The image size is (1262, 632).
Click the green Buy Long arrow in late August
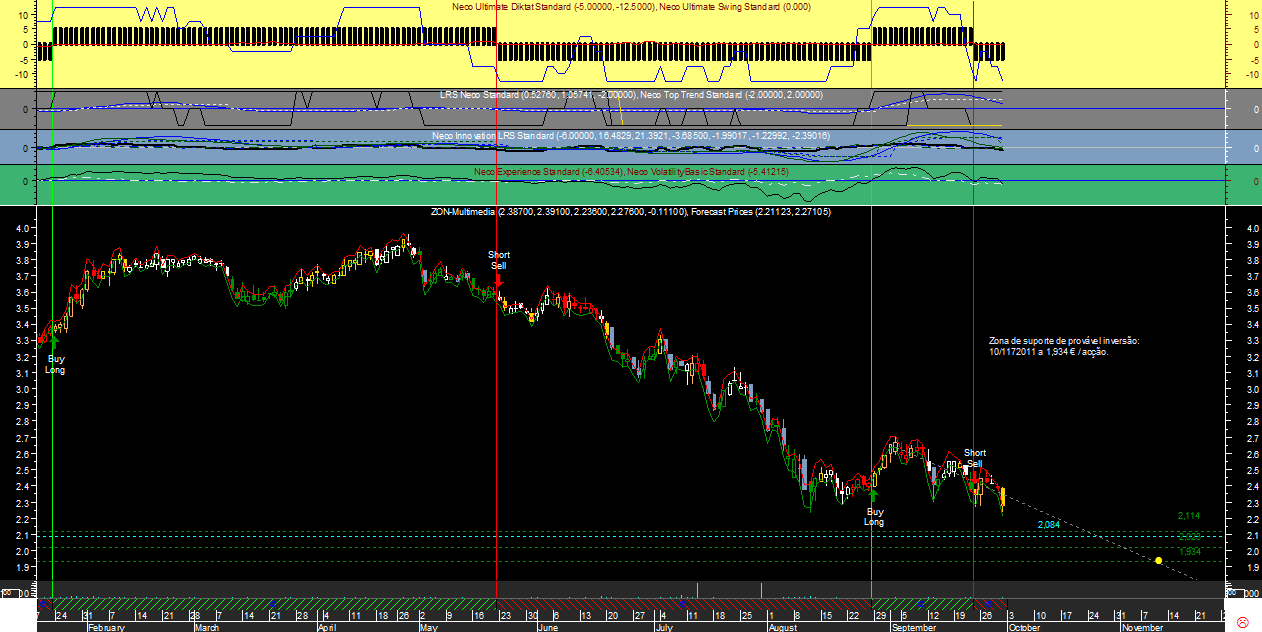click(x=873, y=495)
